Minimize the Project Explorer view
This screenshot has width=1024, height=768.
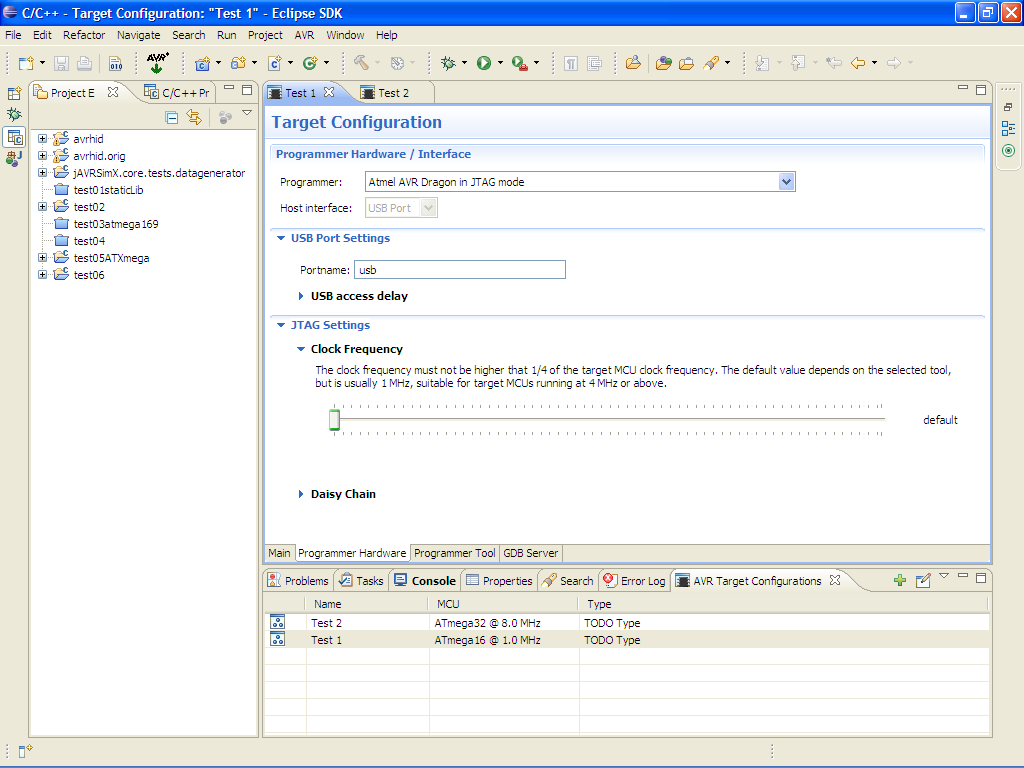coord(229,88)
